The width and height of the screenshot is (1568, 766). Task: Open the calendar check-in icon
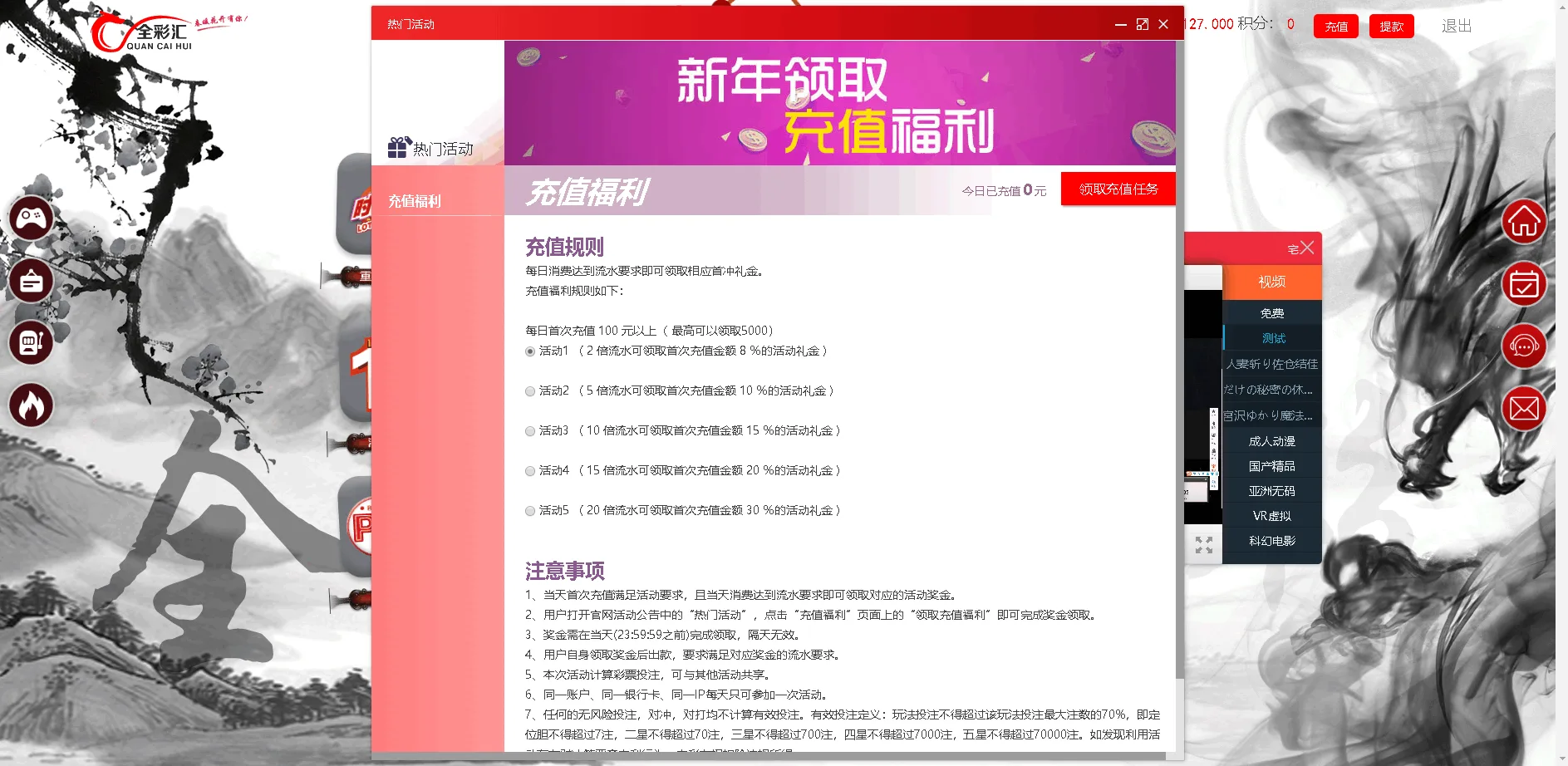pyautogui.click(x=1524, y=283)
